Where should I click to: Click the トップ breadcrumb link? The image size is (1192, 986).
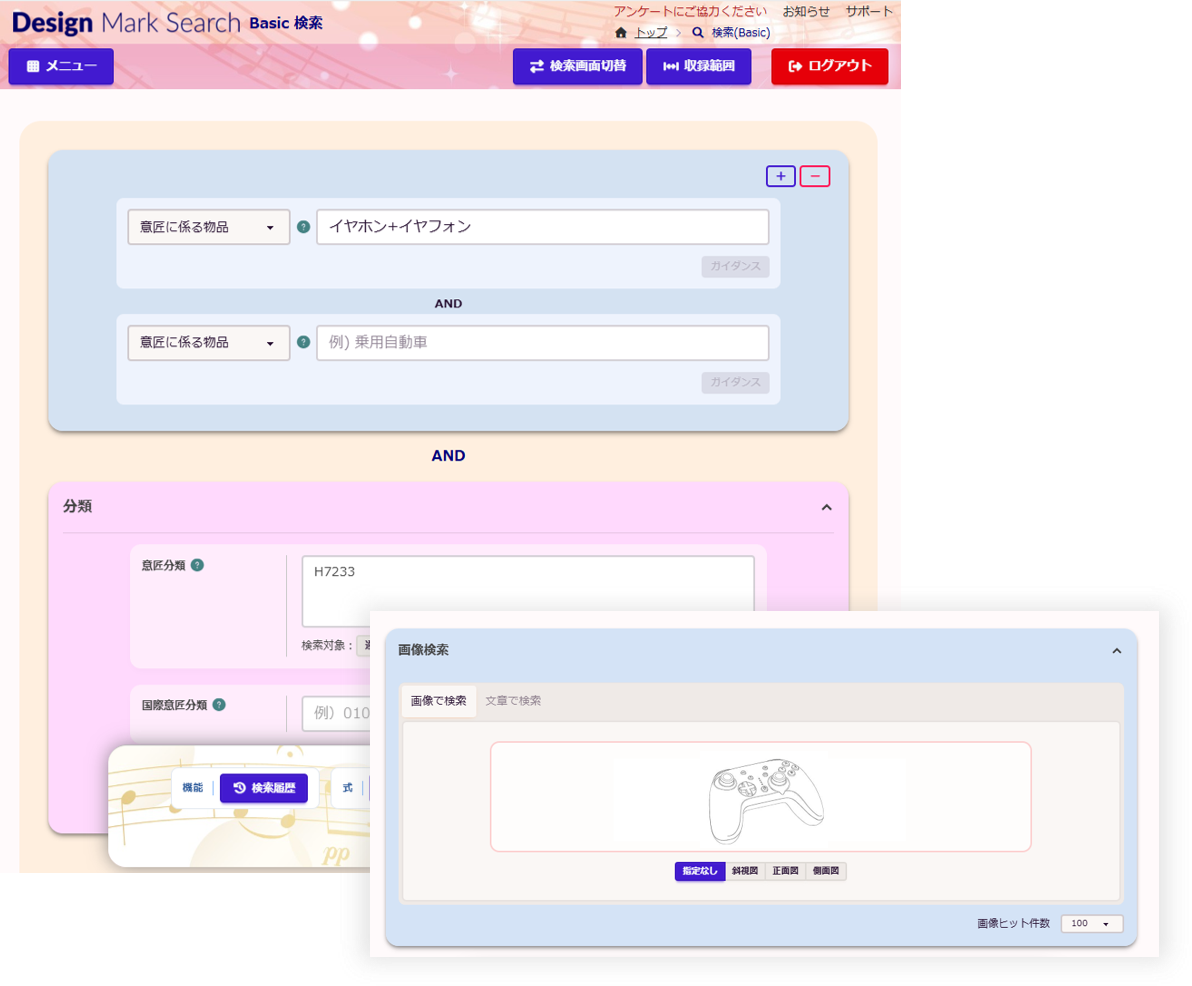click(651, 33)
